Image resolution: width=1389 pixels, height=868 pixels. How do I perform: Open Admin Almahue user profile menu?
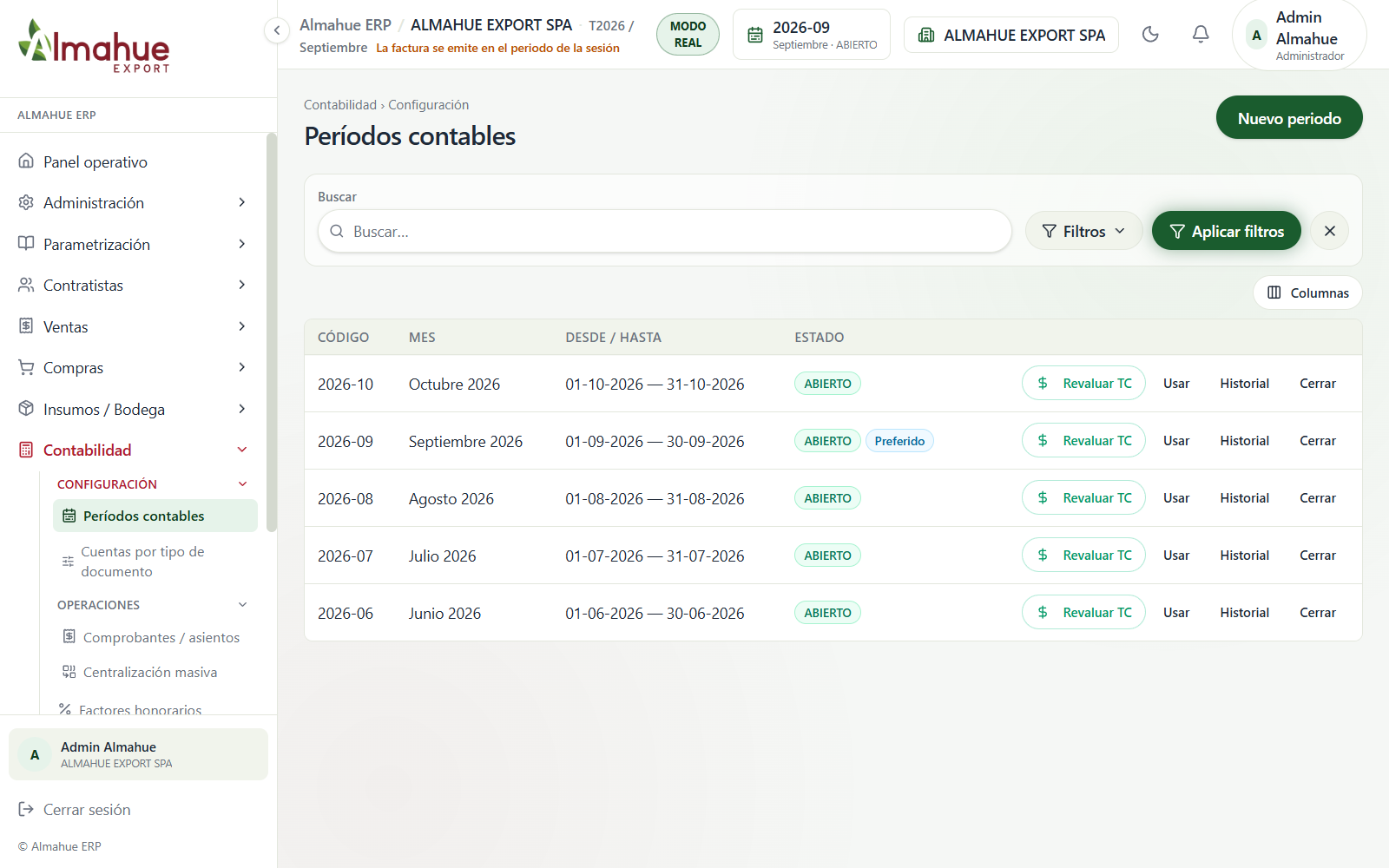1299,35
